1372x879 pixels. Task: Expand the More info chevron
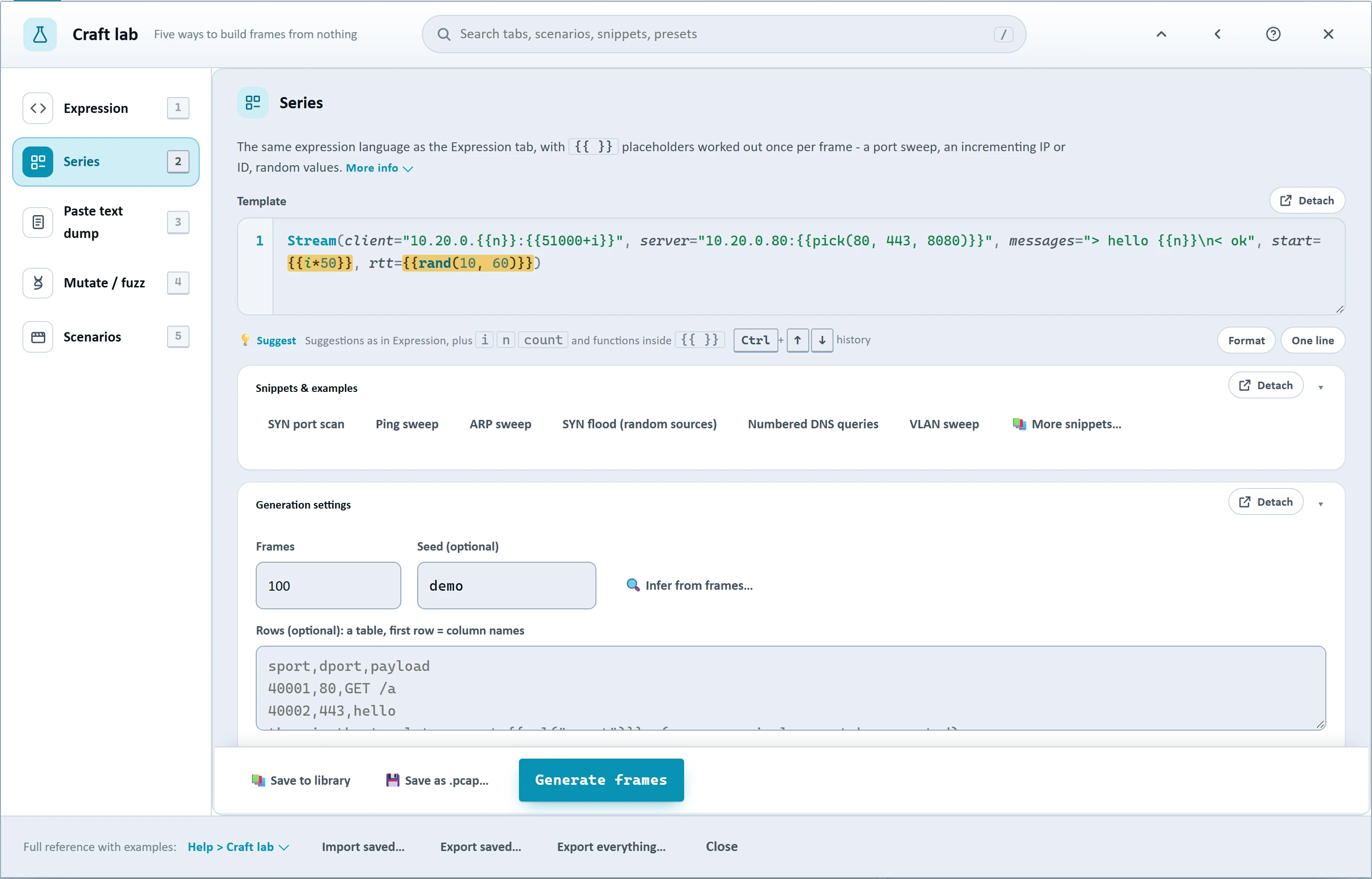408,168
